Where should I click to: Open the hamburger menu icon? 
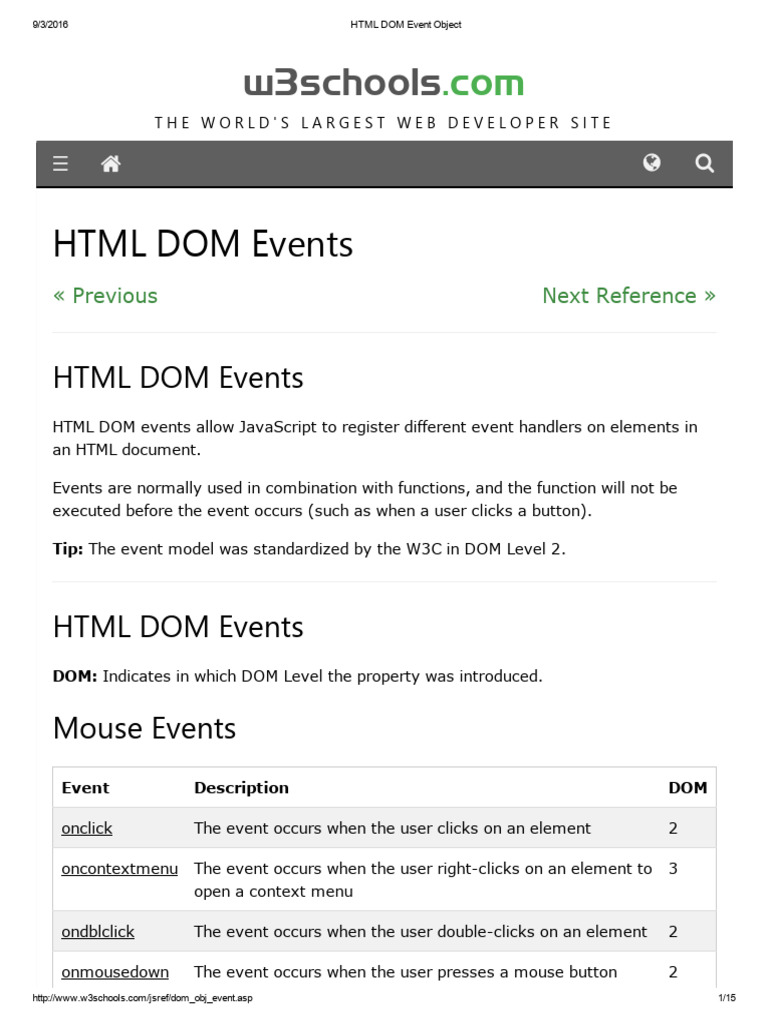[60, 163]
